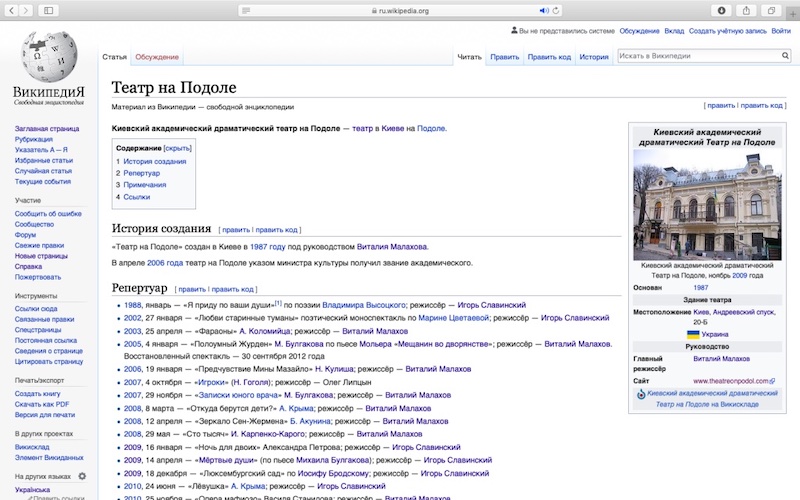This screenshot has width=800, height=500.
Task: Edit Репертуар section via править link
Action: click(192, 289)
